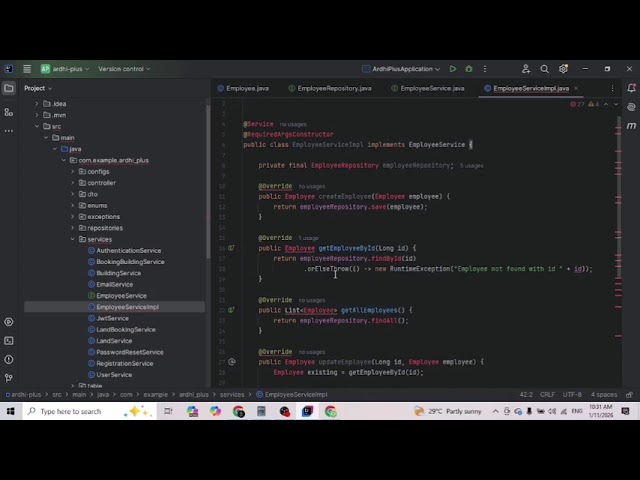Click the 42:2 caret position indicator
Image resolution: width=640 pixels, height=480 pixels.
pos(526,395)
